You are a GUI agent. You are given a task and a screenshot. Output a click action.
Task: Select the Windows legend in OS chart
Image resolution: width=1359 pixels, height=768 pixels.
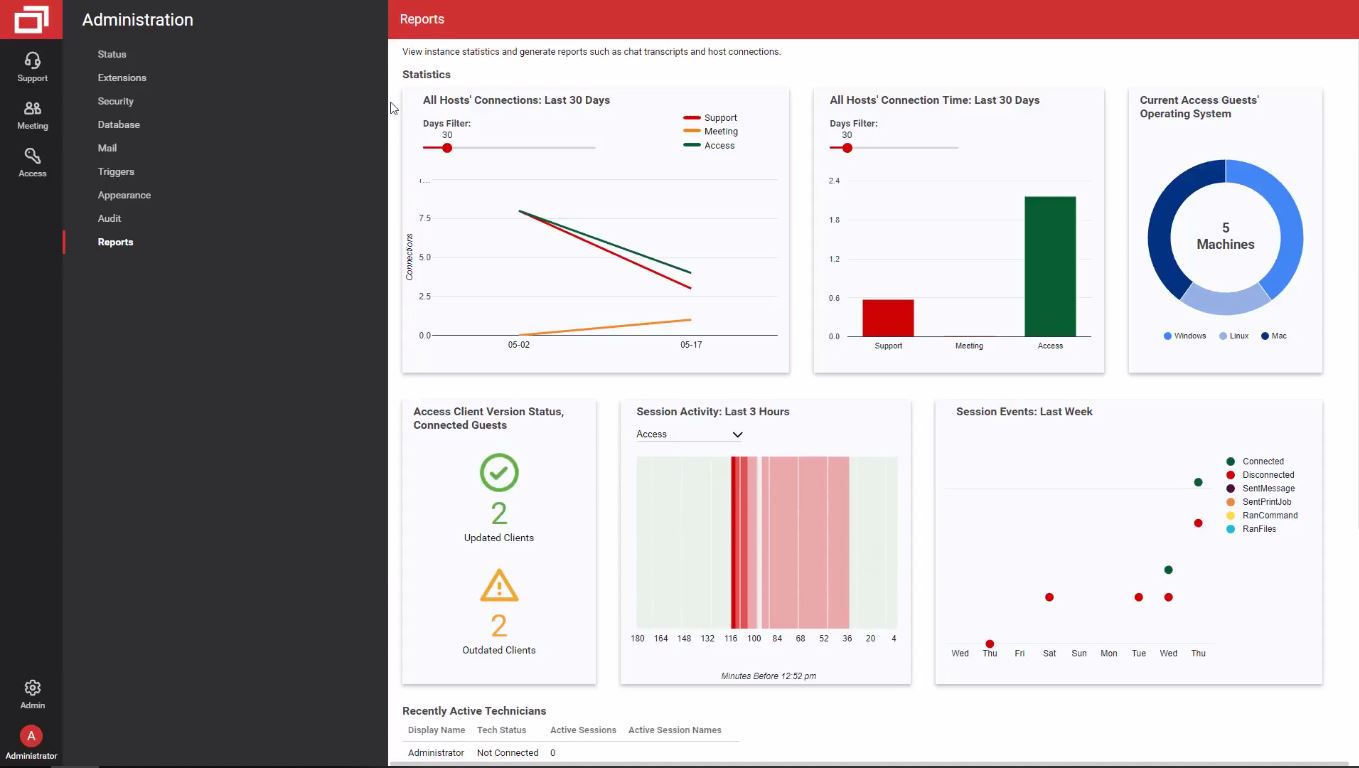[x=1185, y=336]
